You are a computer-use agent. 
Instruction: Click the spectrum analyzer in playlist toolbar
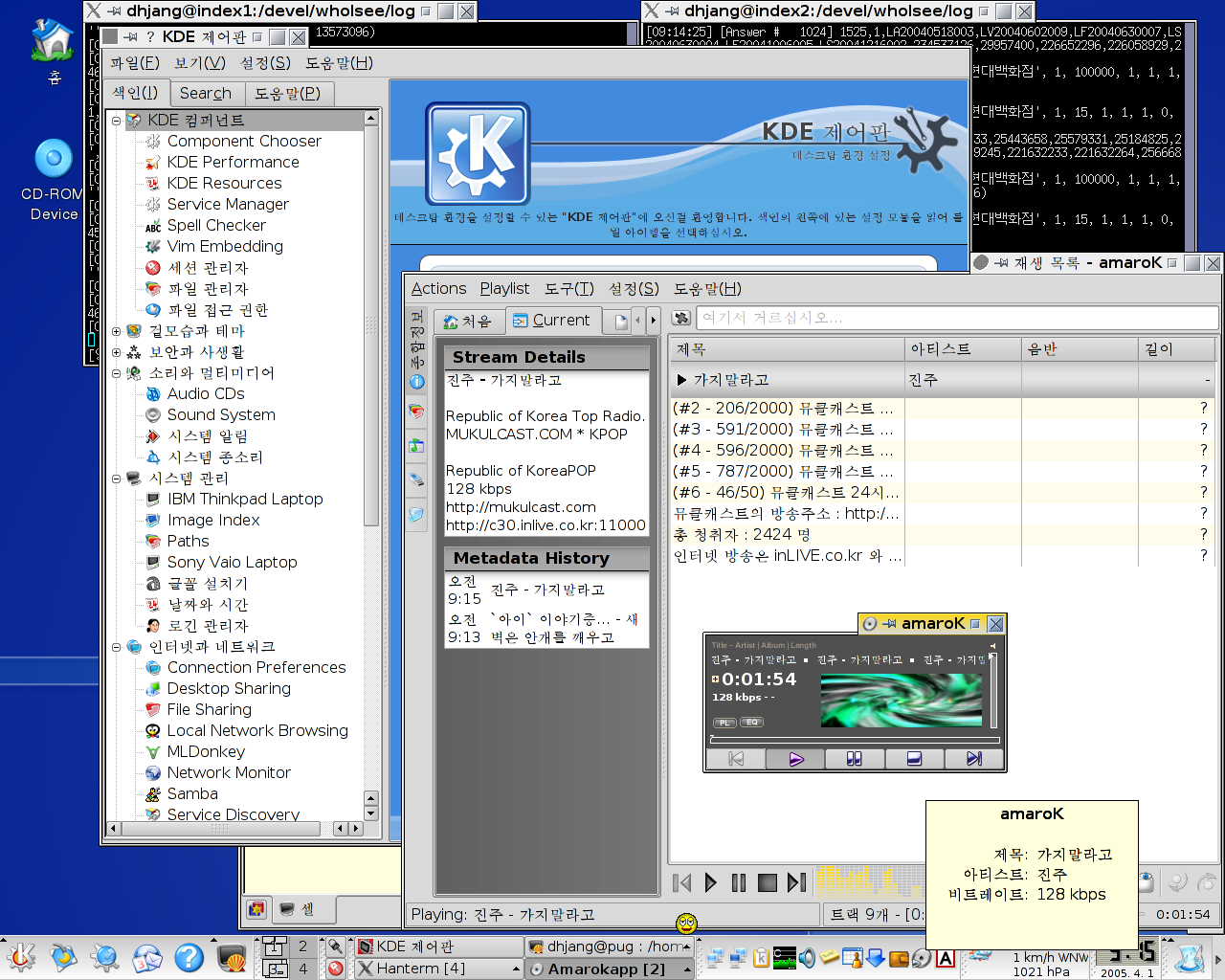(869, 881)
